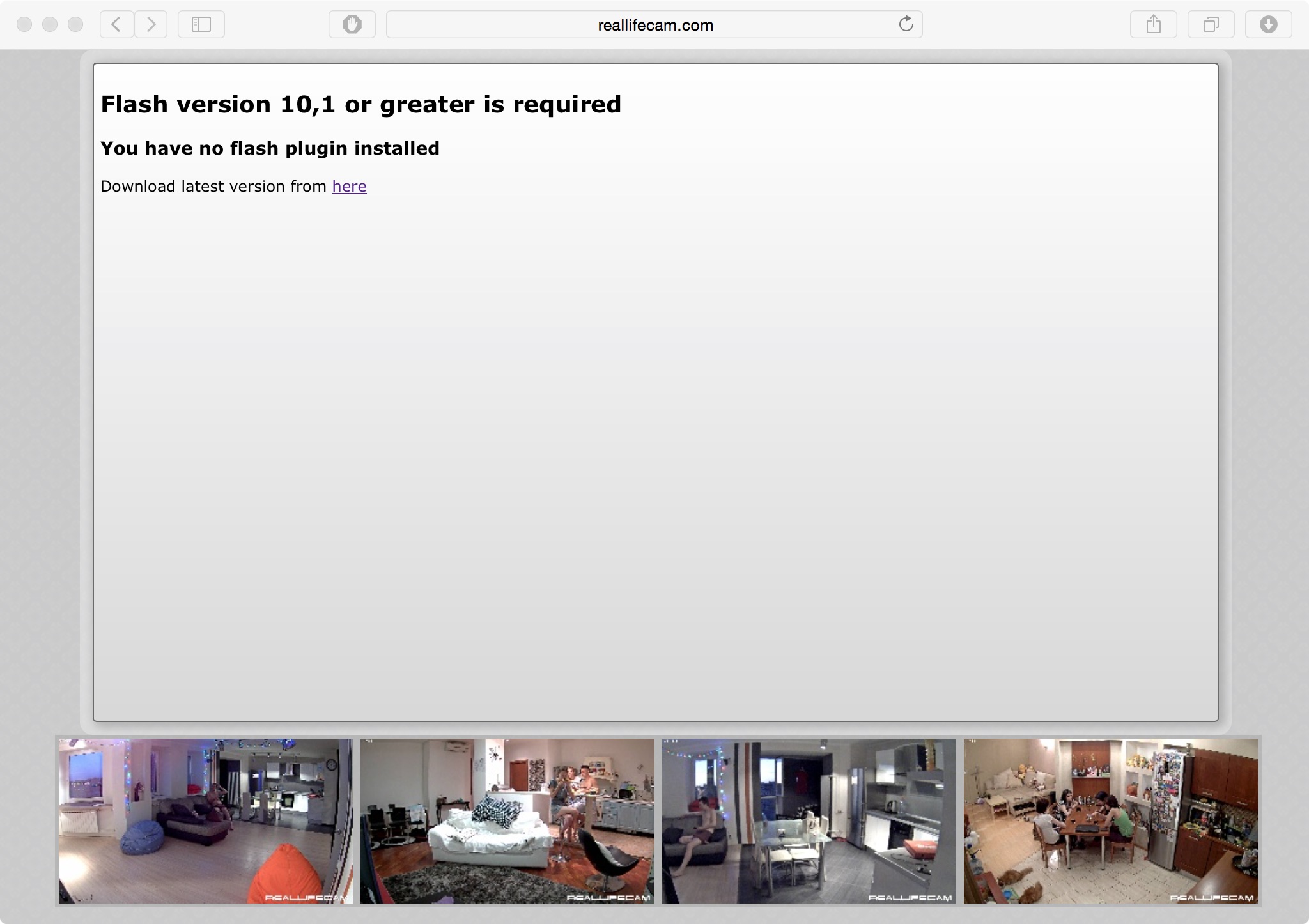The width and height of the screenshot is (1309, 924).
Task: Follow the "here" Flash download link
Action: (x=349, y=187)
